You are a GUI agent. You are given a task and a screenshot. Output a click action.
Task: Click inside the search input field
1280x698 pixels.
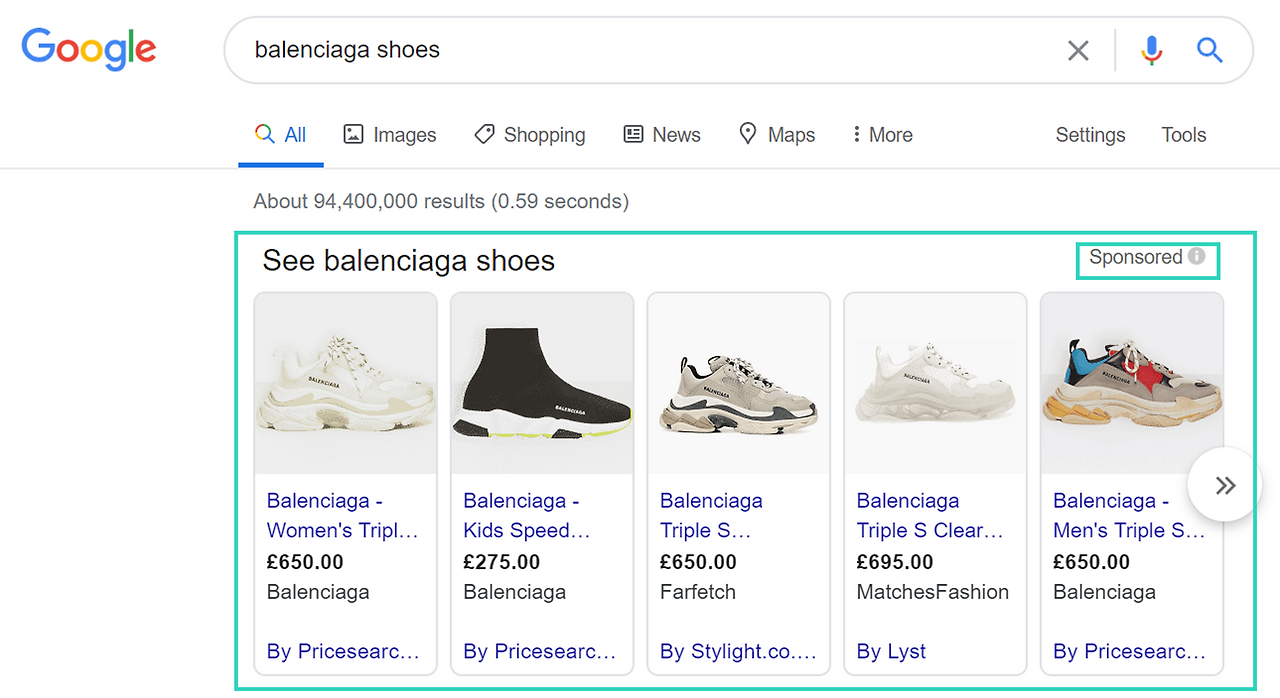[x=600, y=50]
